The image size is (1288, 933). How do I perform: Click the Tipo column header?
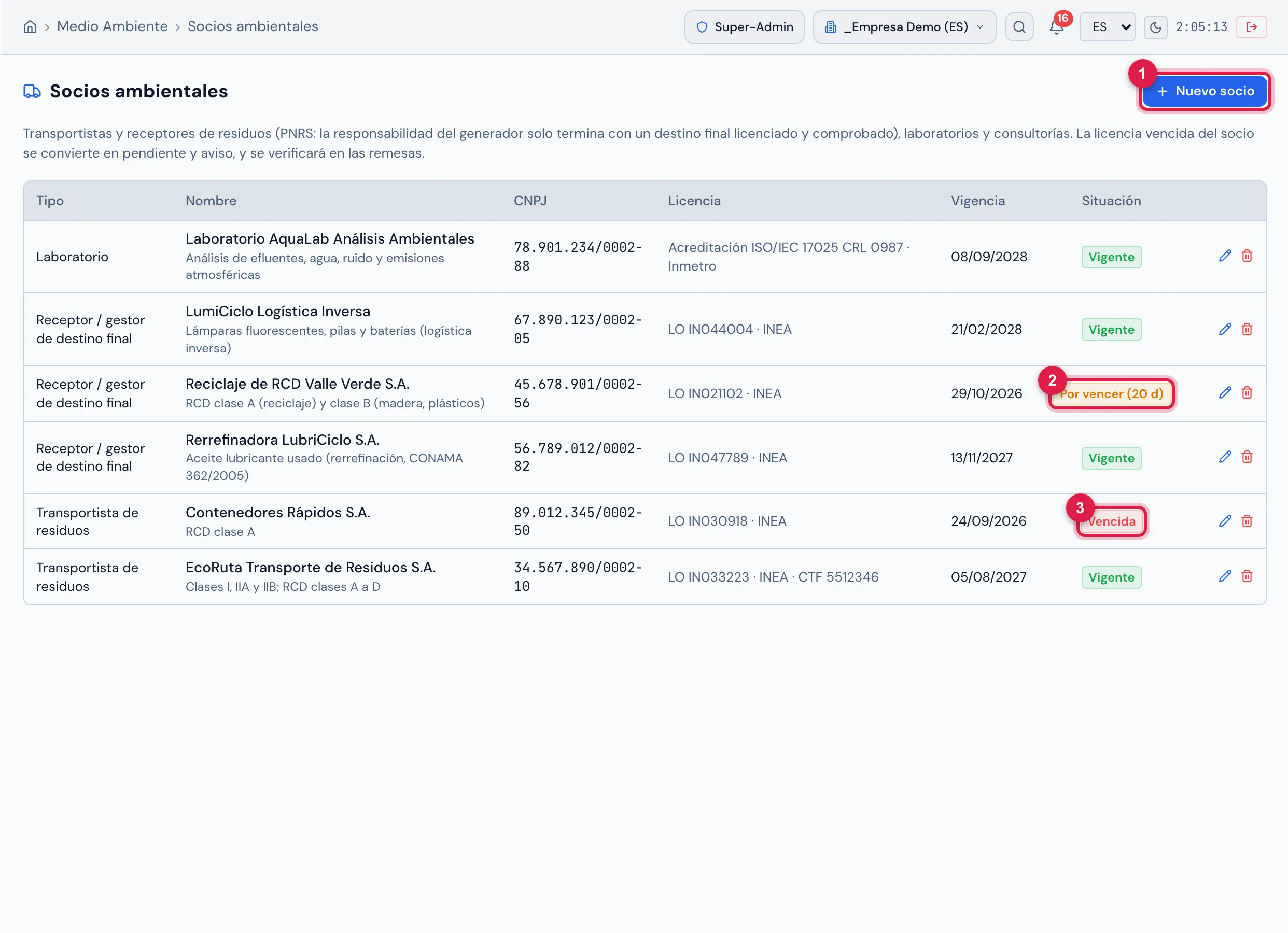[50, 201]
